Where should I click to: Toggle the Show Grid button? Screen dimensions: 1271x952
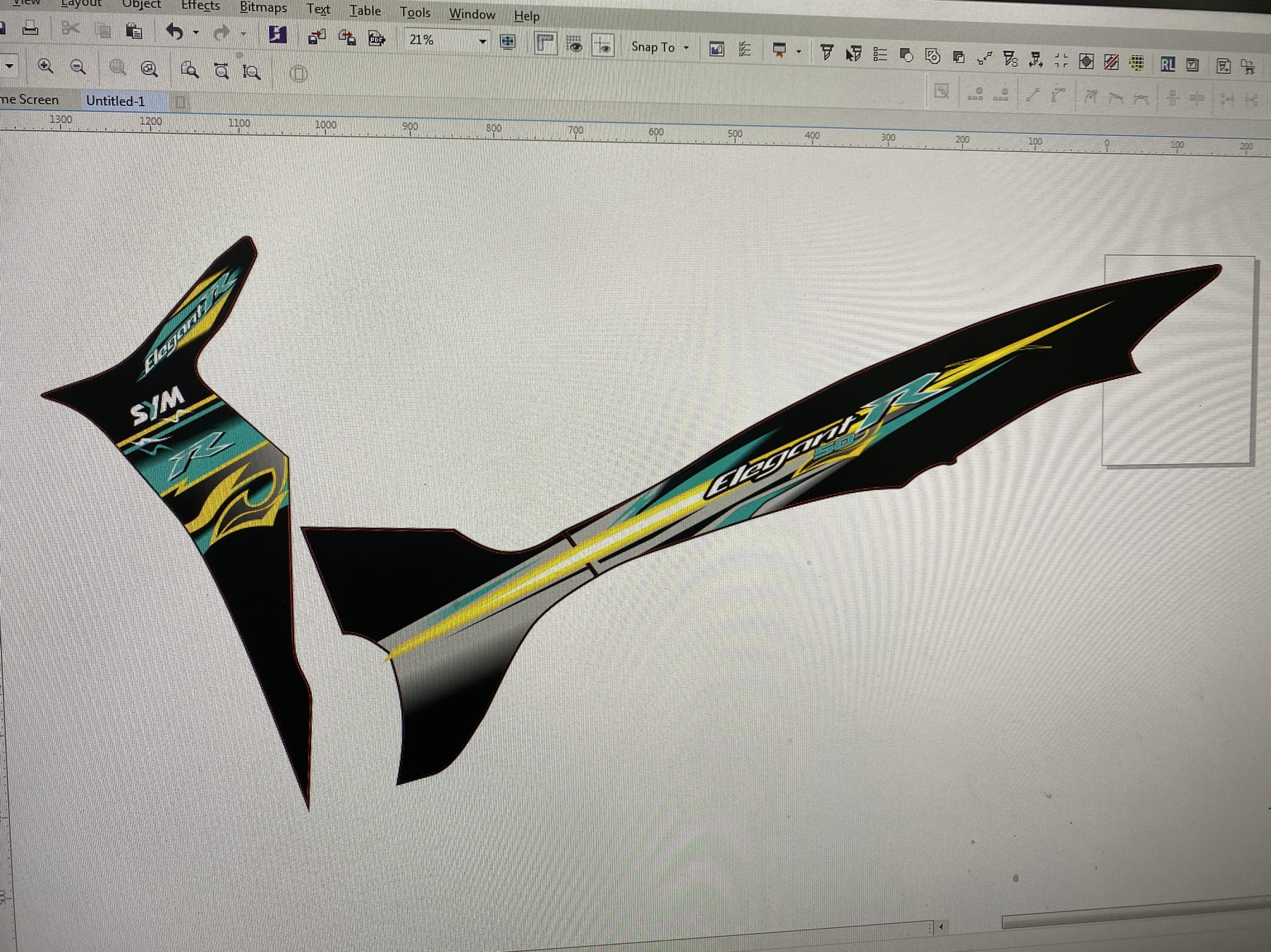point(574,44)
